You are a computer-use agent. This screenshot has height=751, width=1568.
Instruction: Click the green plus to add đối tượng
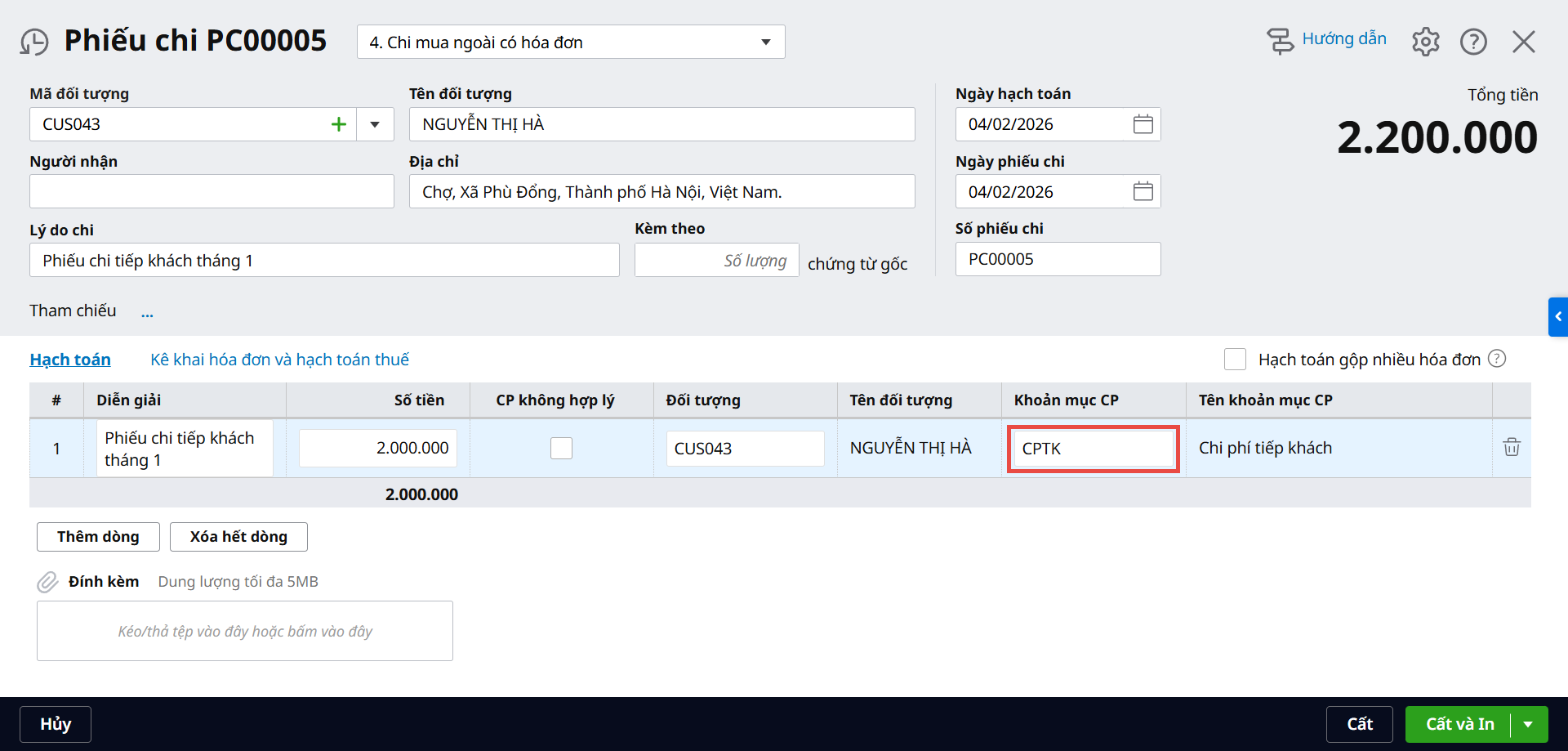point(339,124)
